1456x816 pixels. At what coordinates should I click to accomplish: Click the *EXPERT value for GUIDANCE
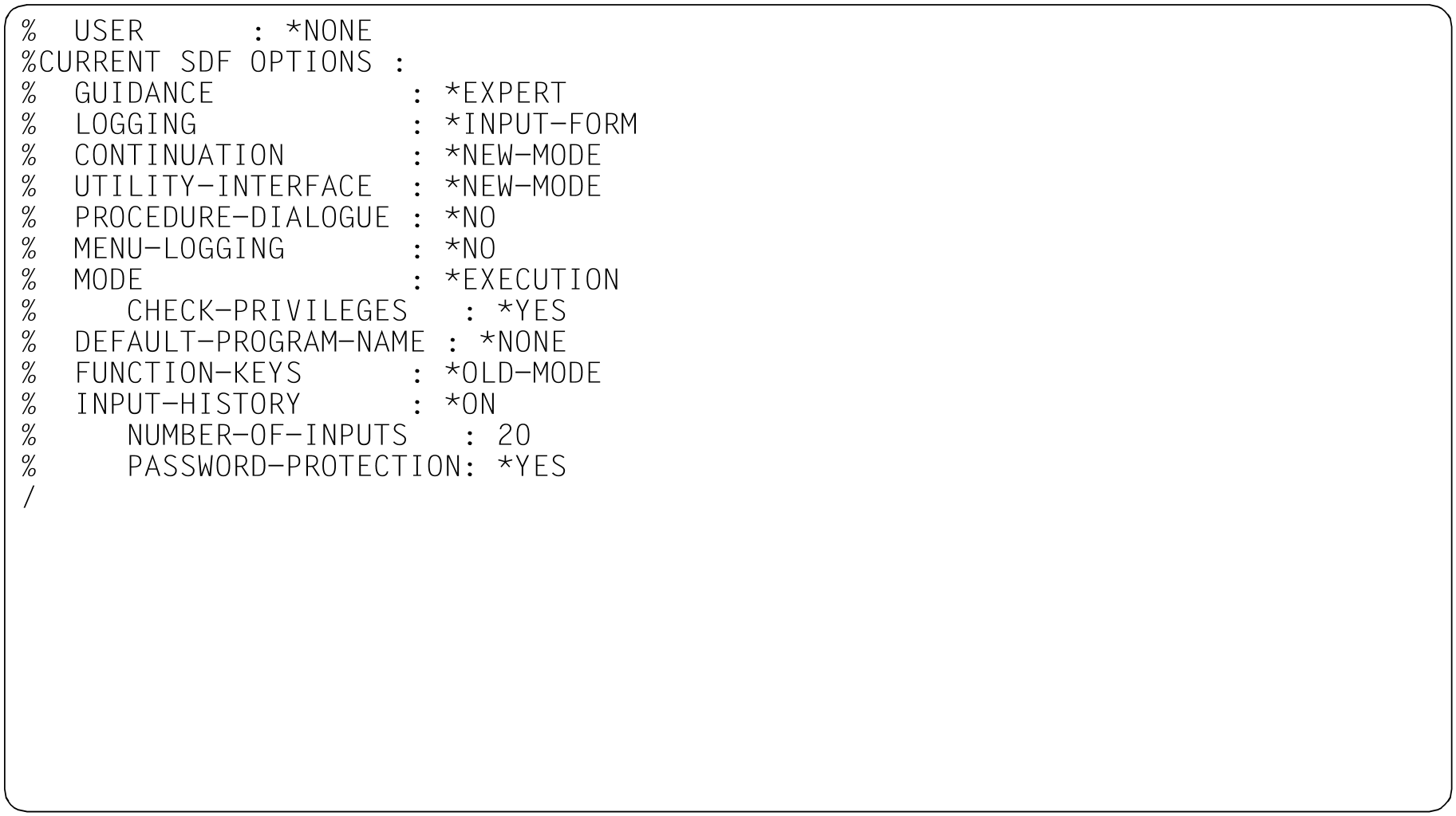505,93
